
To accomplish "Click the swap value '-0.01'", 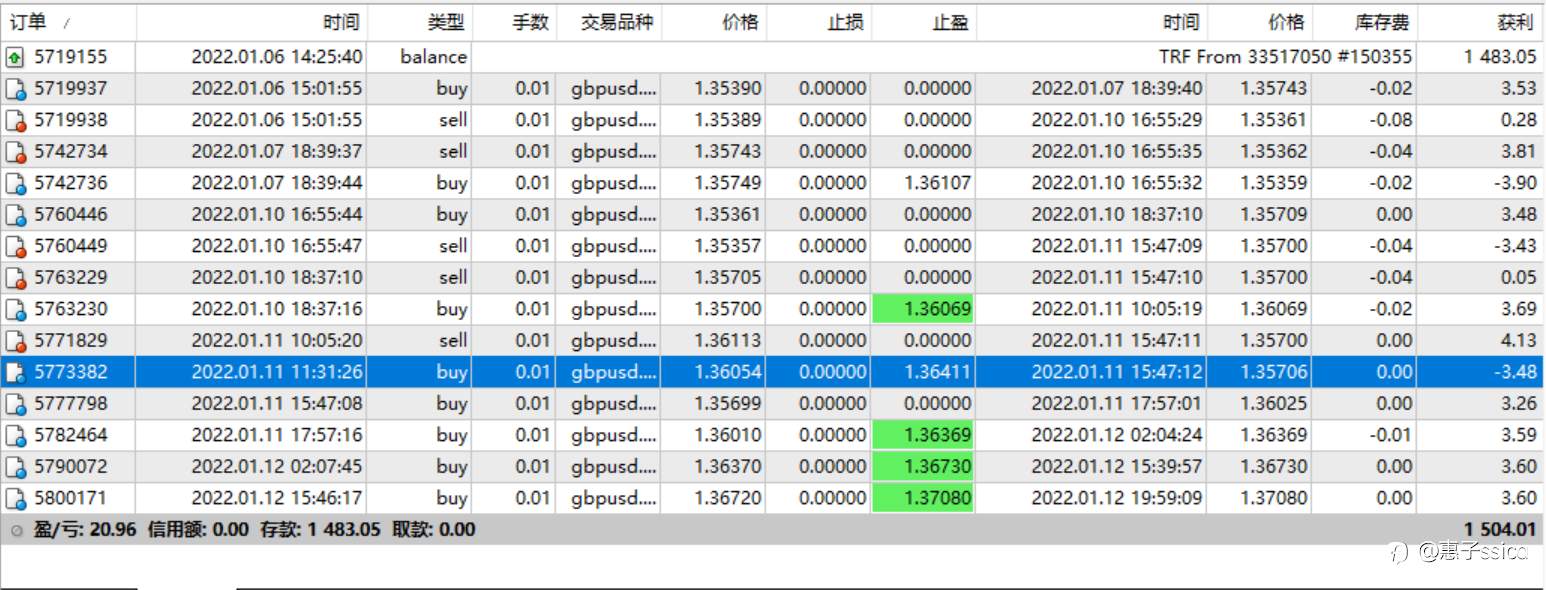I will click(1392, 435).
